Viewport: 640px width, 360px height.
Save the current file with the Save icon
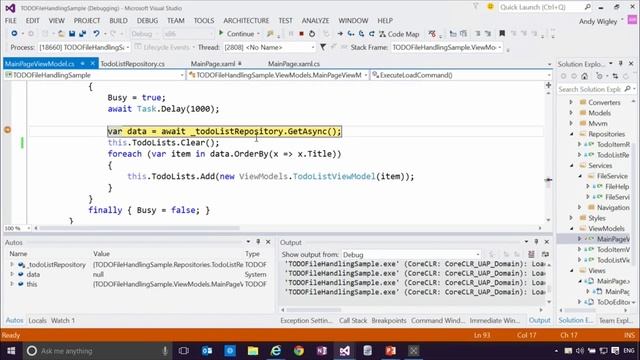click(72, 33)
